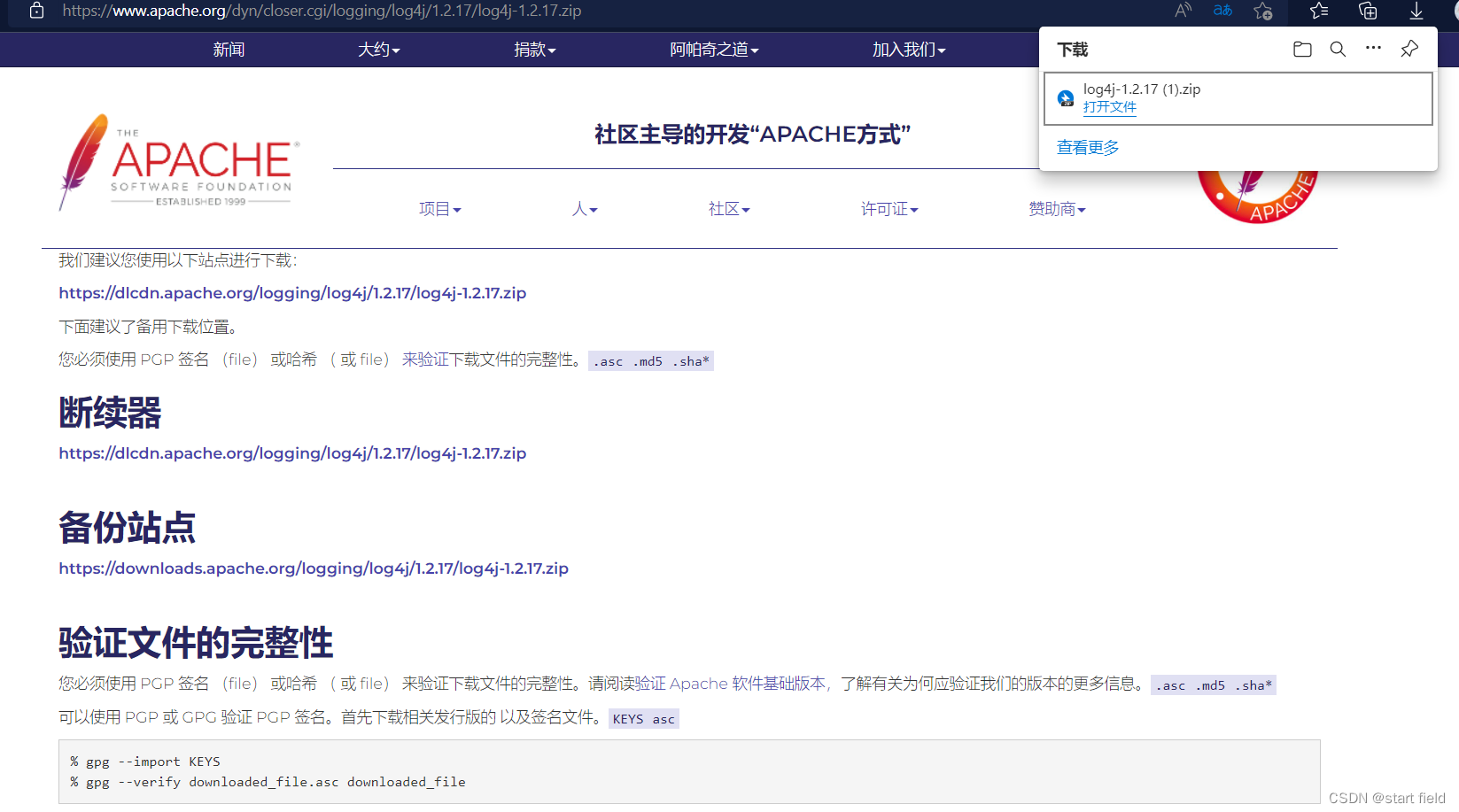Click 打开文件 to open the downloaded zip
Image resolution: width=1459 pixels, height=812 pixels.
[x=1109, y=106]
